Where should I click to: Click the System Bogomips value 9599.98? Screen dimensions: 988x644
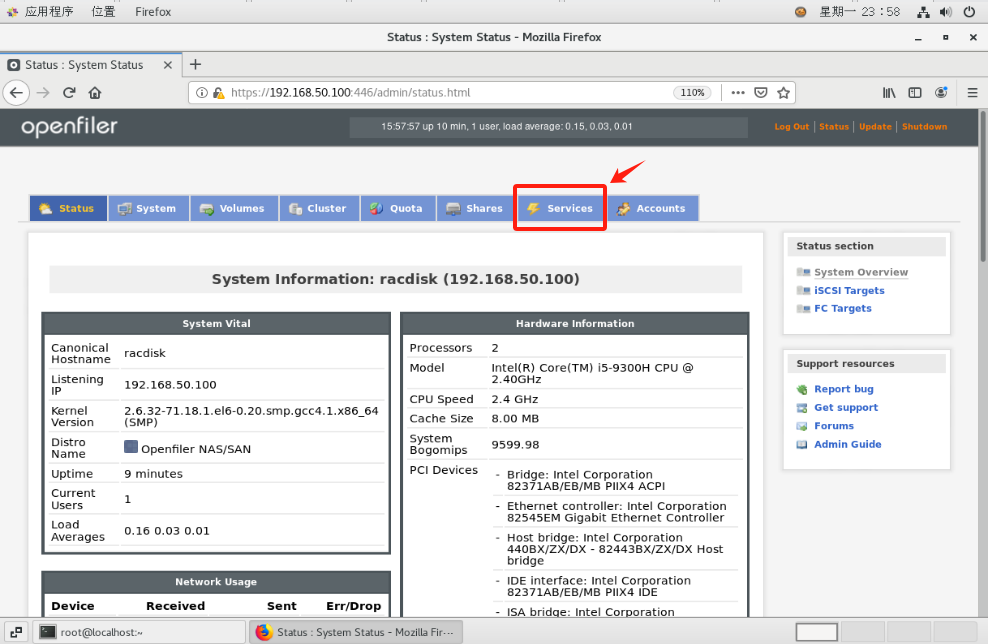(x=515, y=445)
